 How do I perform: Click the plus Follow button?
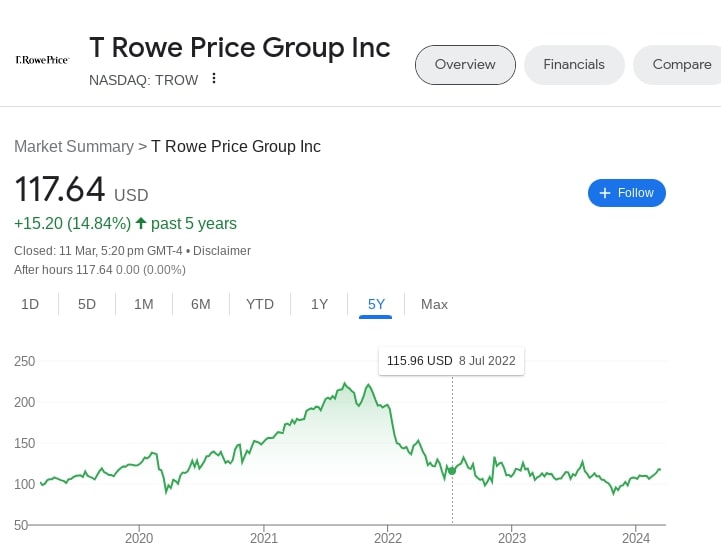[626, 193]
